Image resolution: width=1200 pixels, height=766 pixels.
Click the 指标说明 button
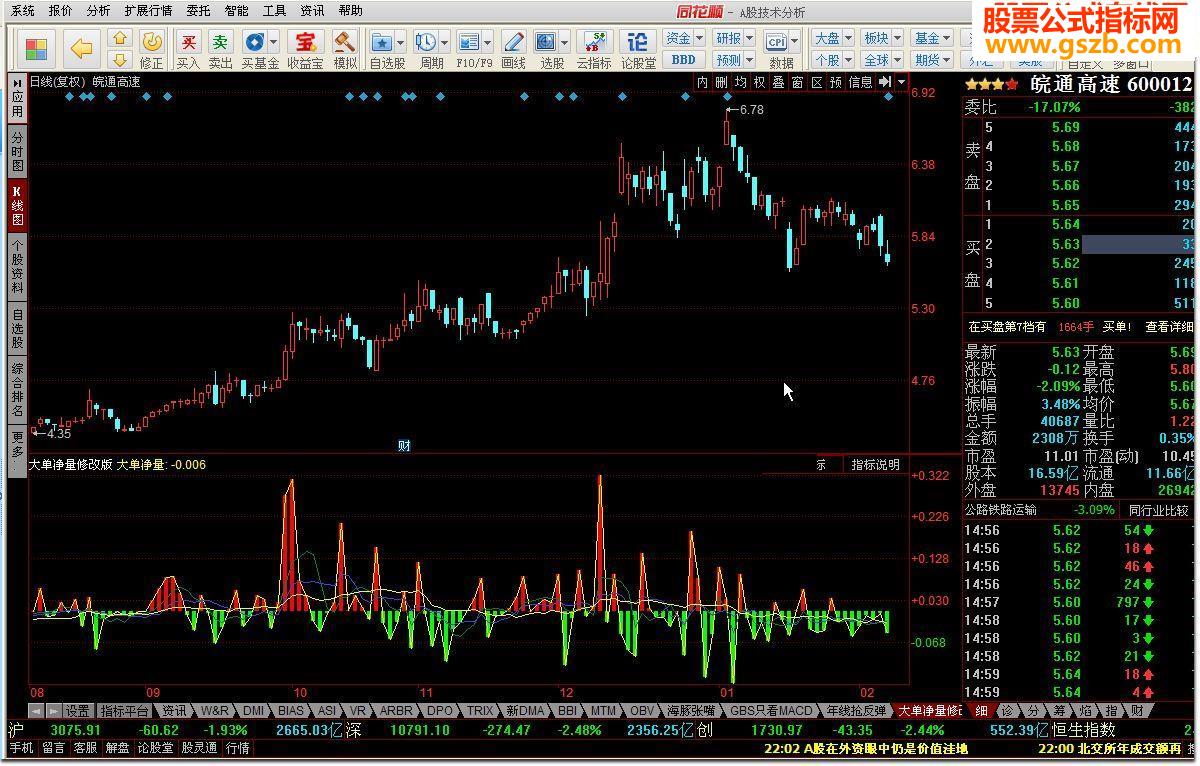[875, 465]
